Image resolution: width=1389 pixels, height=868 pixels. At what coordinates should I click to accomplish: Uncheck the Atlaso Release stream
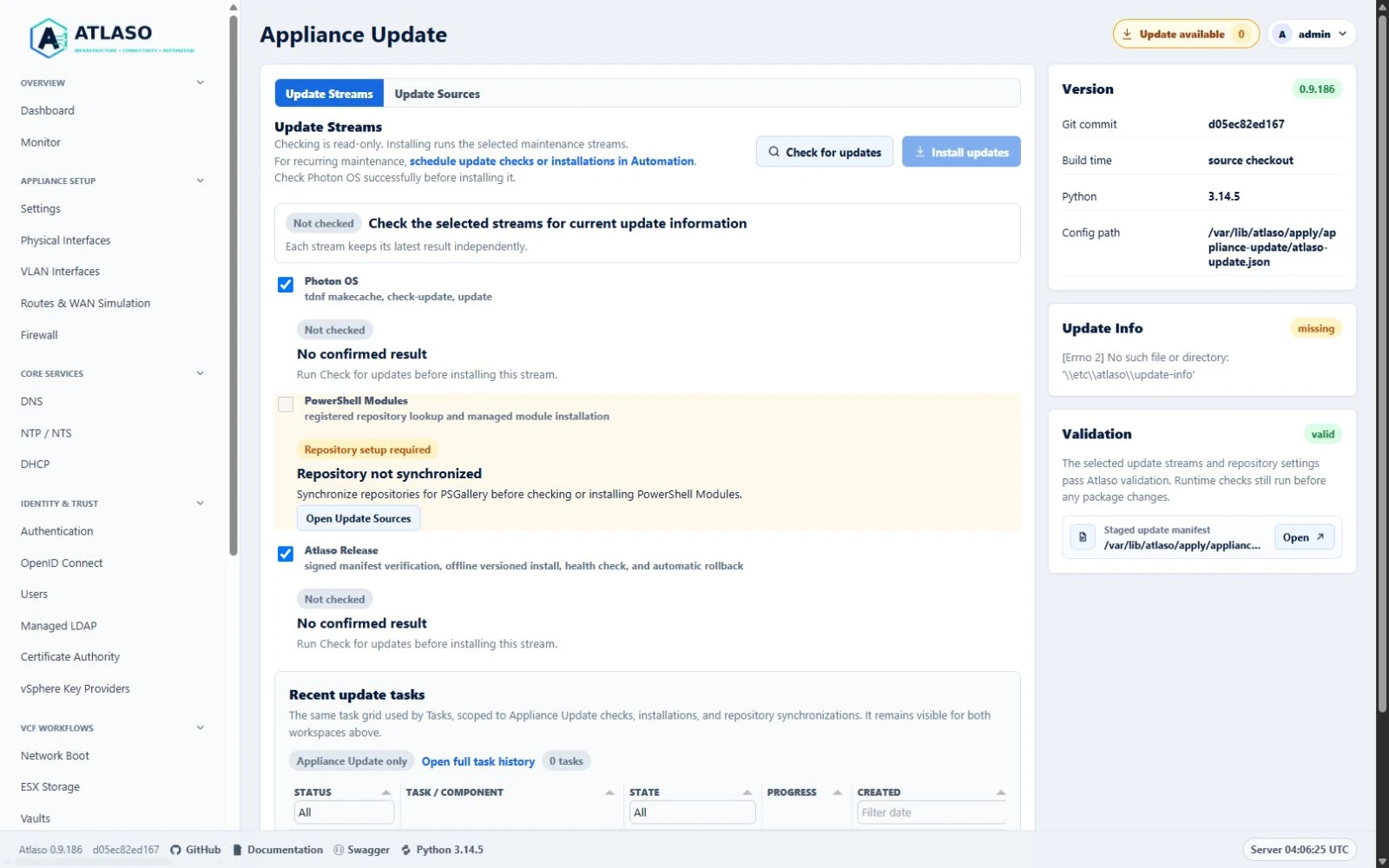pyautogui.click(x=286, y=554)
